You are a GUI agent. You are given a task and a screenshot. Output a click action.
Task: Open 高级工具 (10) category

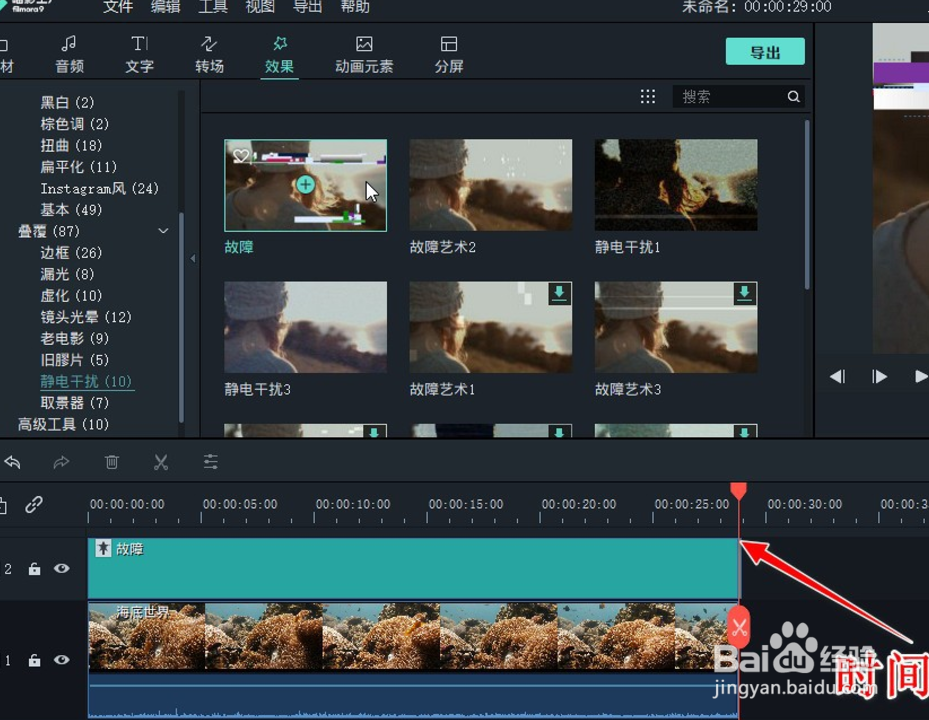tap(63, 424)
